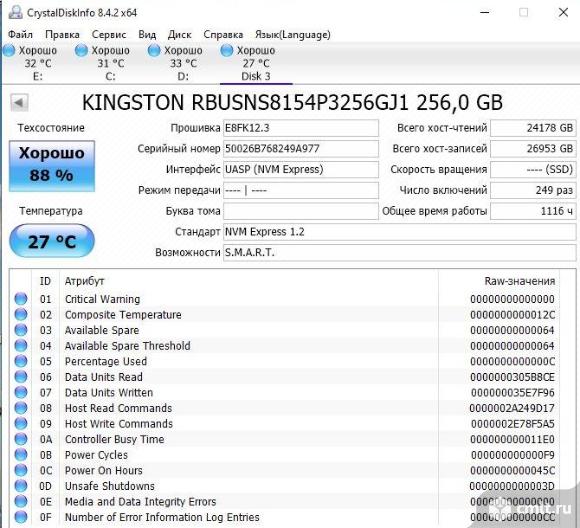Click the blue health orb above Disk 3

click(226, 50)
